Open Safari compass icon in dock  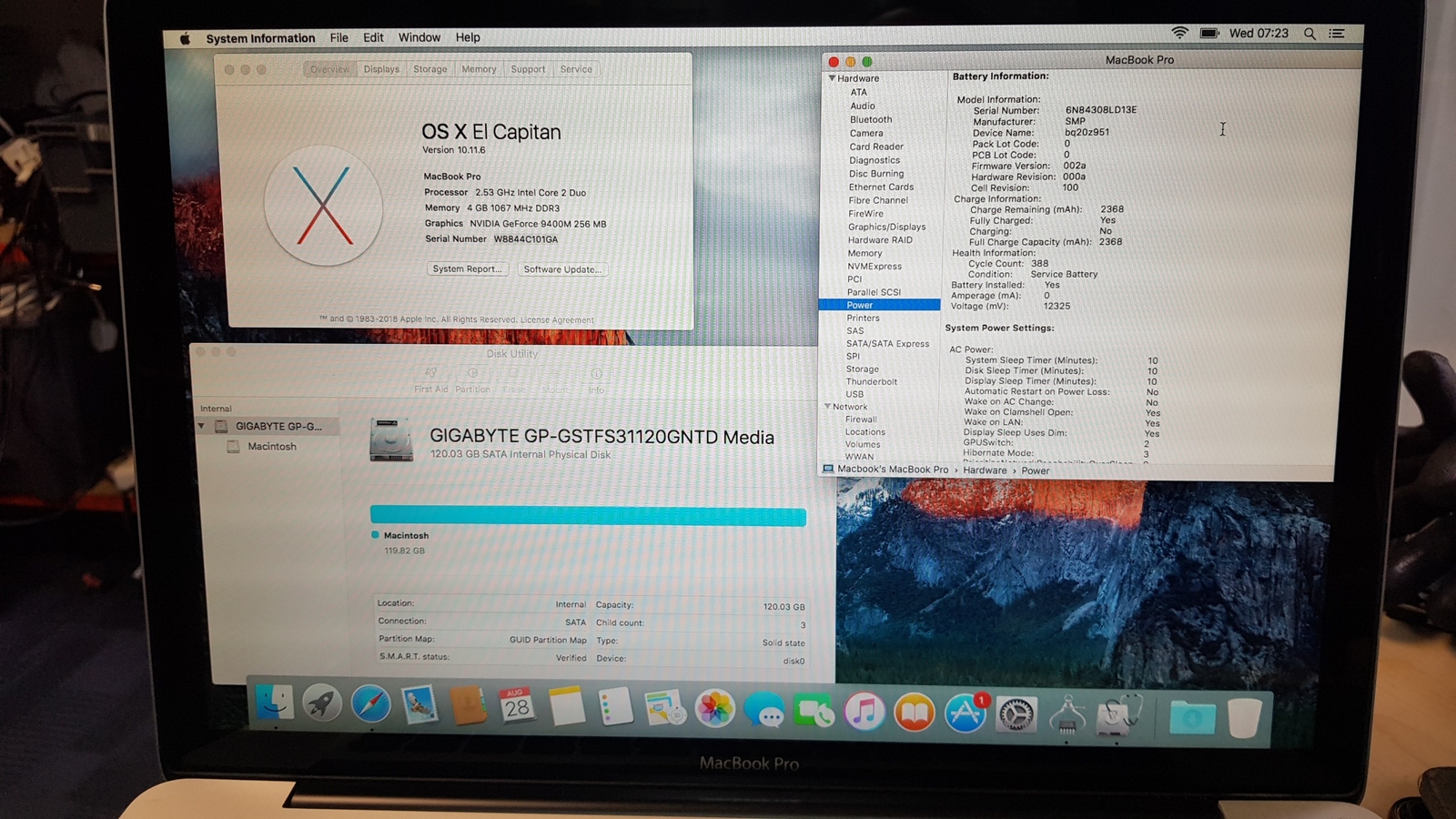tap(371, 704)
